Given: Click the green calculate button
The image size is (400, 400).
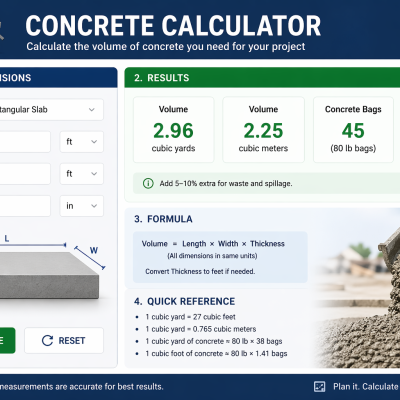Looking at the screenshot, I should (x=7, y=340).
